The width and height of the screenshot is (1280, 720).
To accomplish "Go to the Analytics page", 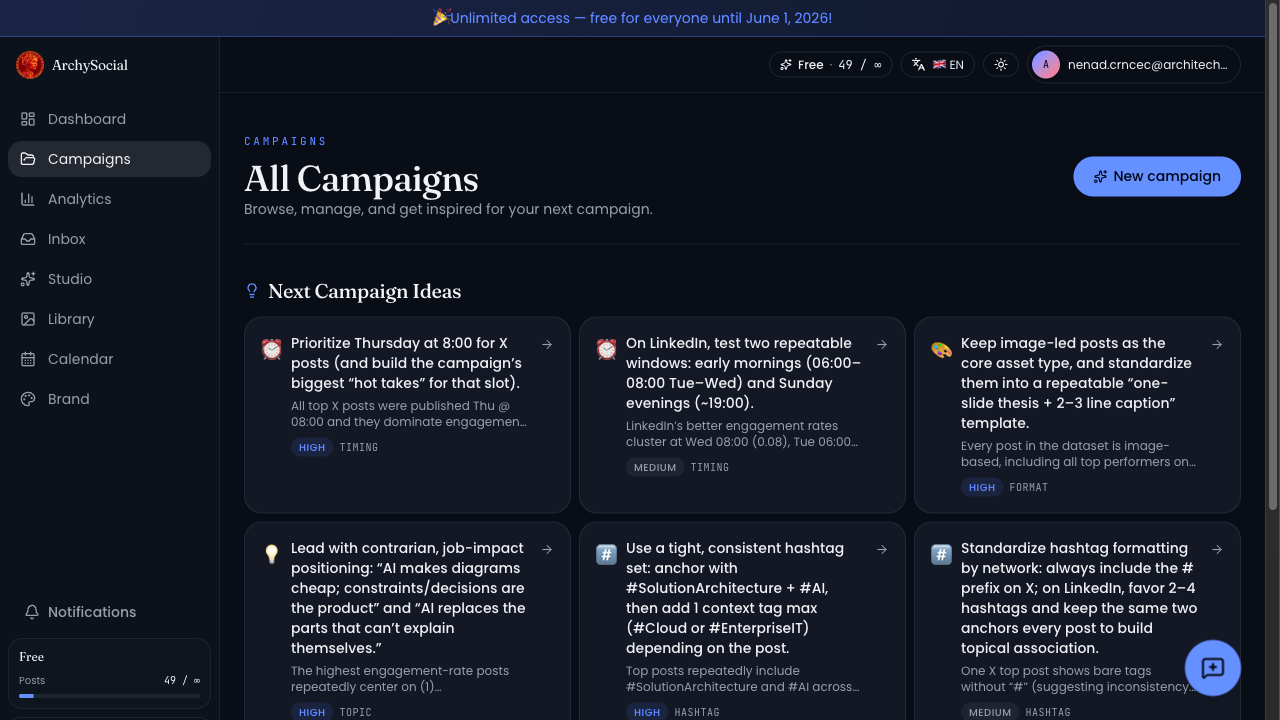I will (x=109, y=199).
